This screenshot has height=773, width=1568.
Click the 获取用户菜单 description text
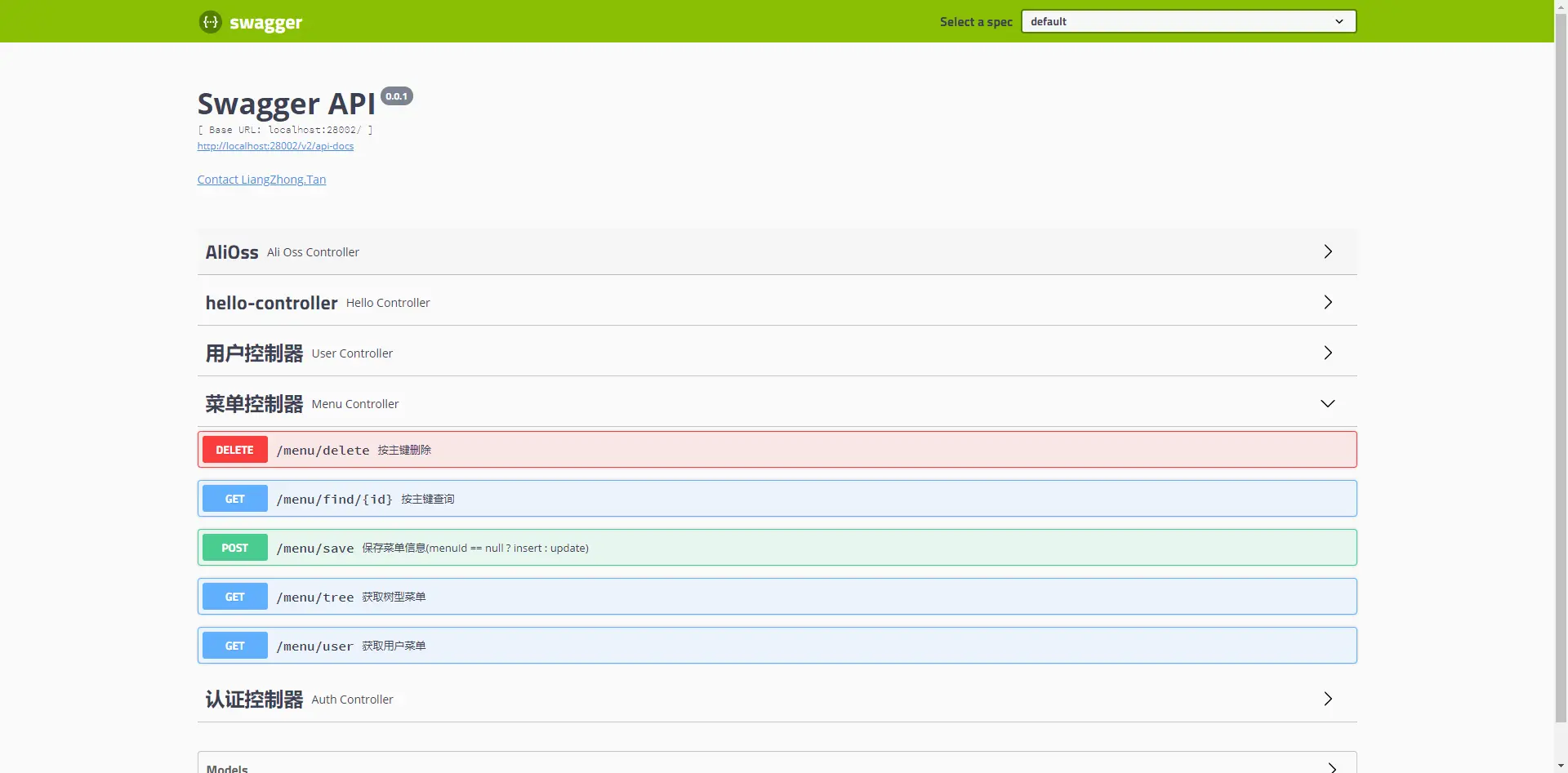click(x=394, y=646)
